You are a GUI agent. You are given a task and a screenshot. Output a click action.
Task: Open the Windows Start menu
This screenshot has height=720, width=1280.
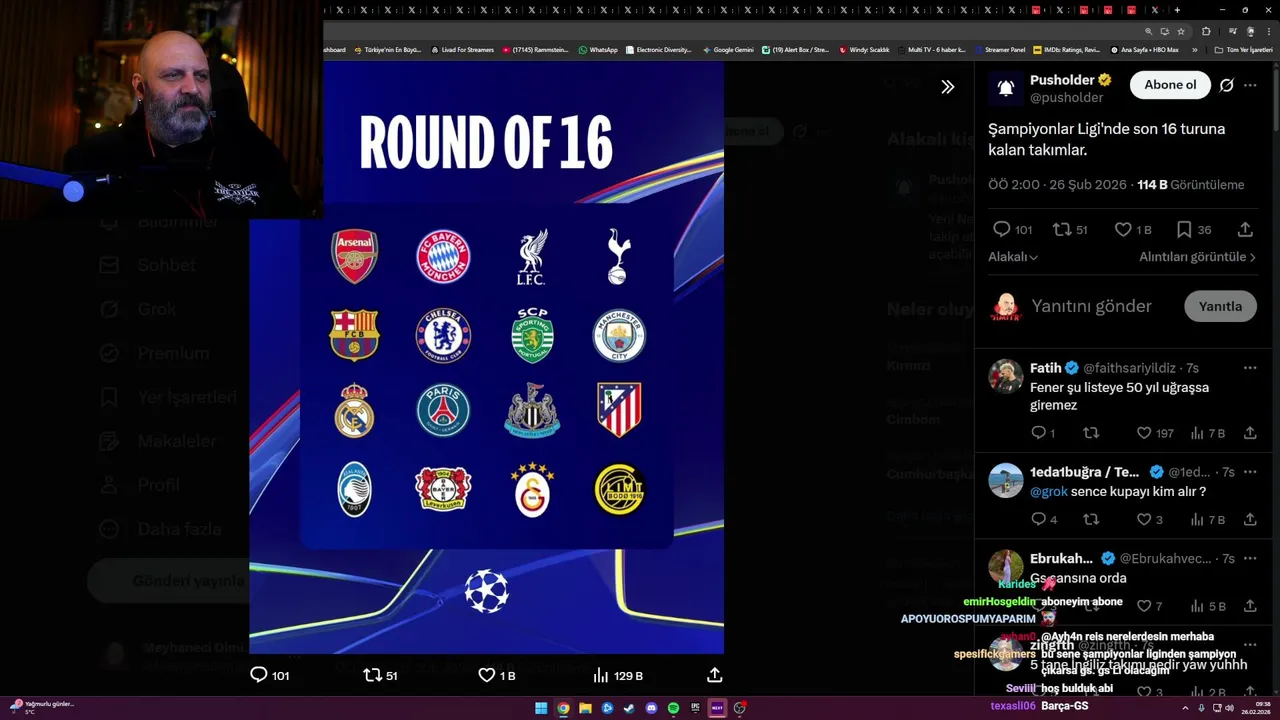[541, 708]
